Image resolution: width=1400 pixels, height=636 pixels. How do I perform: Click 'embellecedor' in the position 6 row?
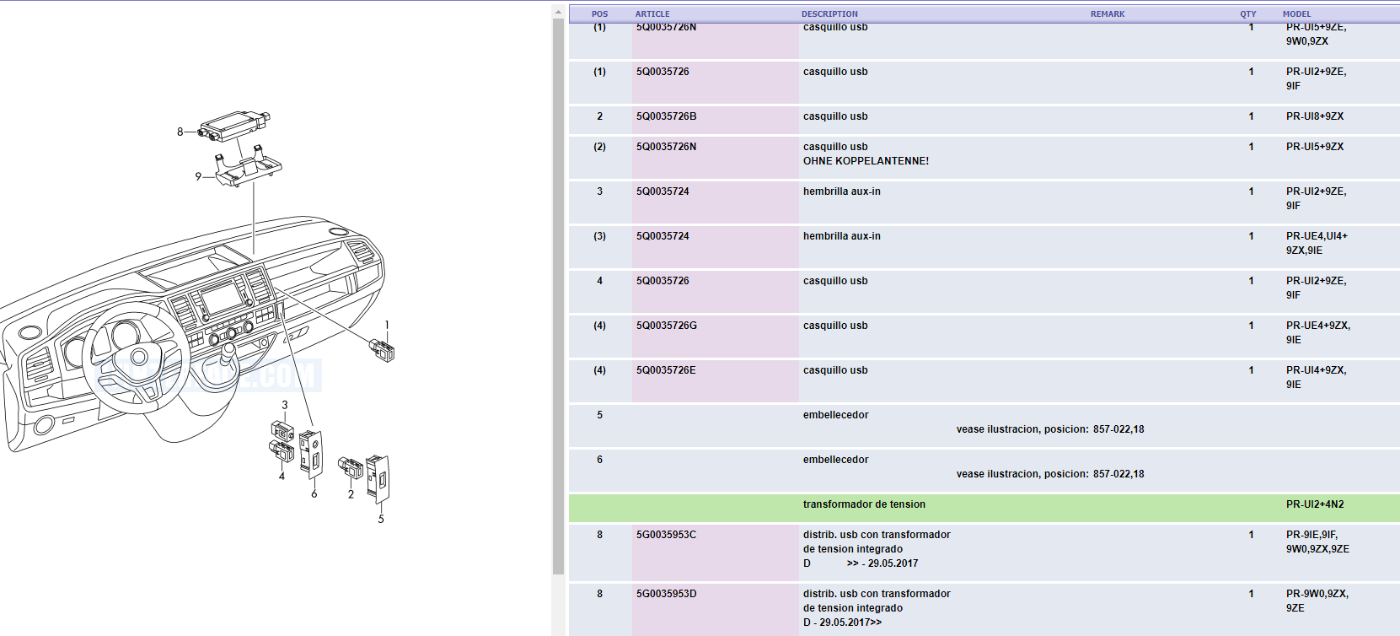pyautogui.click(x=836, y=459)
